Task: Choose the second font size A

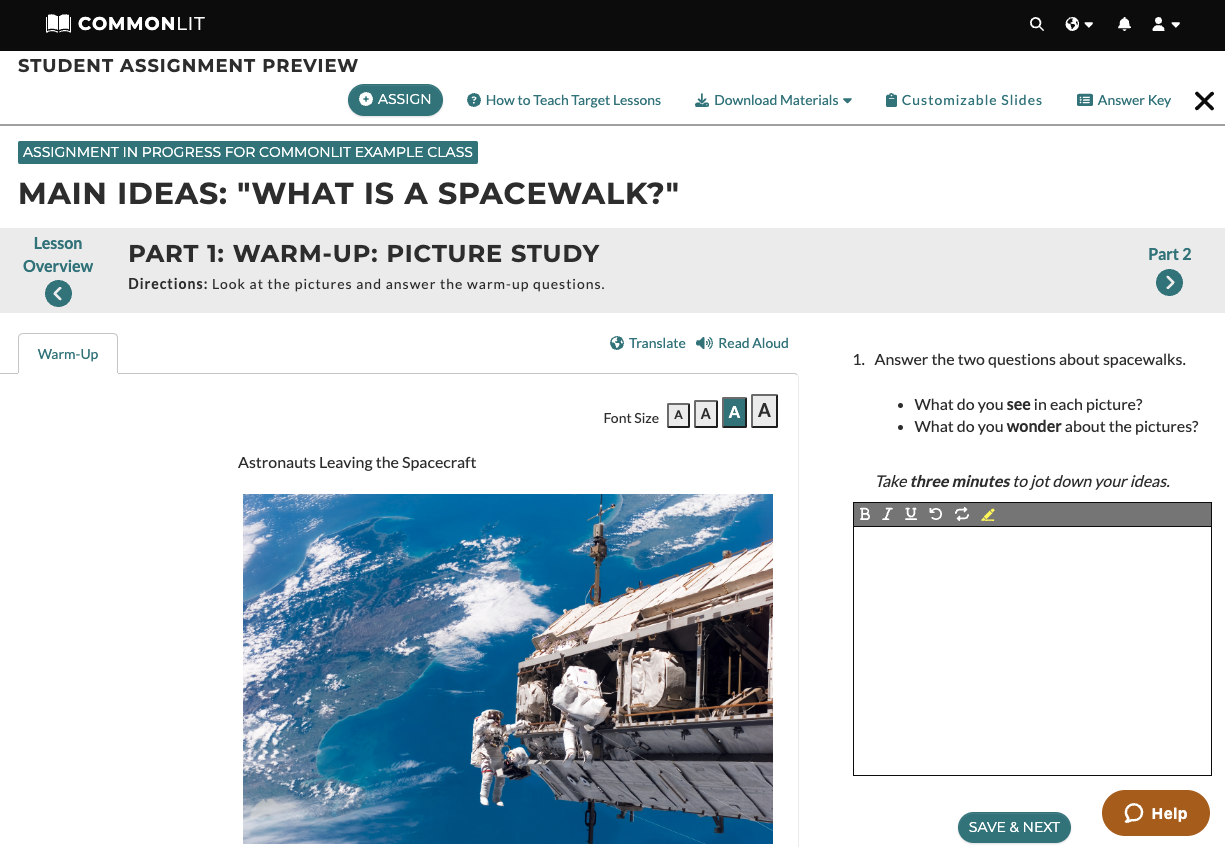Action: tap(706, 414)
